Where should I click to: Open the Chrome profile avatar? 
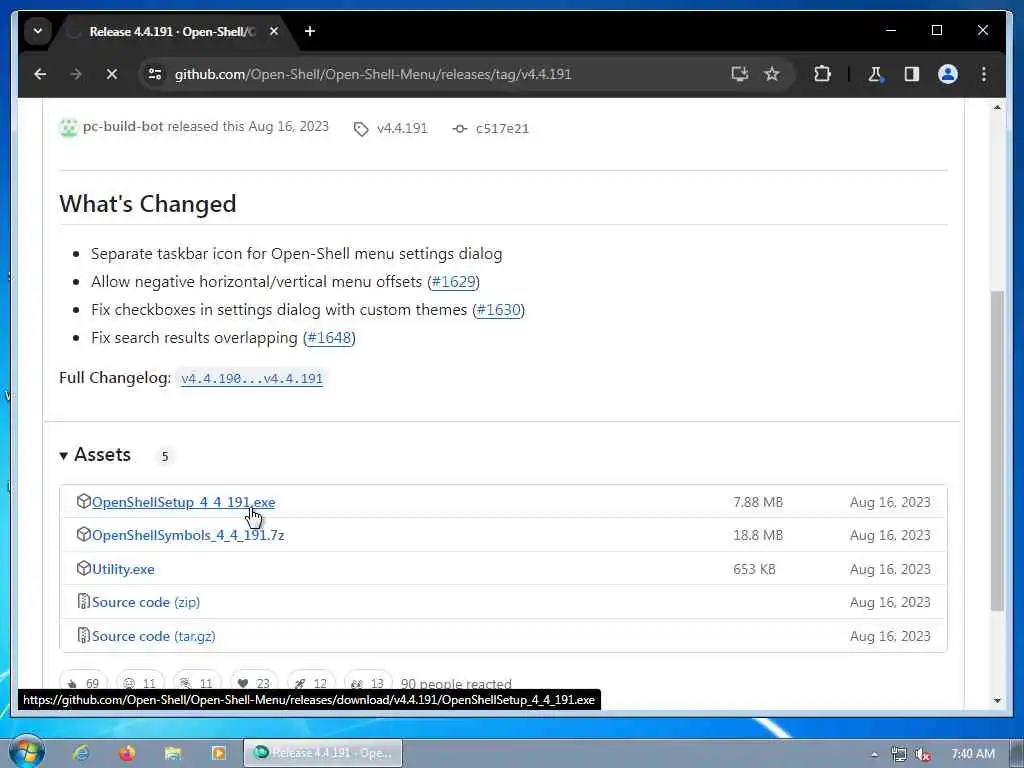(948, 74)
